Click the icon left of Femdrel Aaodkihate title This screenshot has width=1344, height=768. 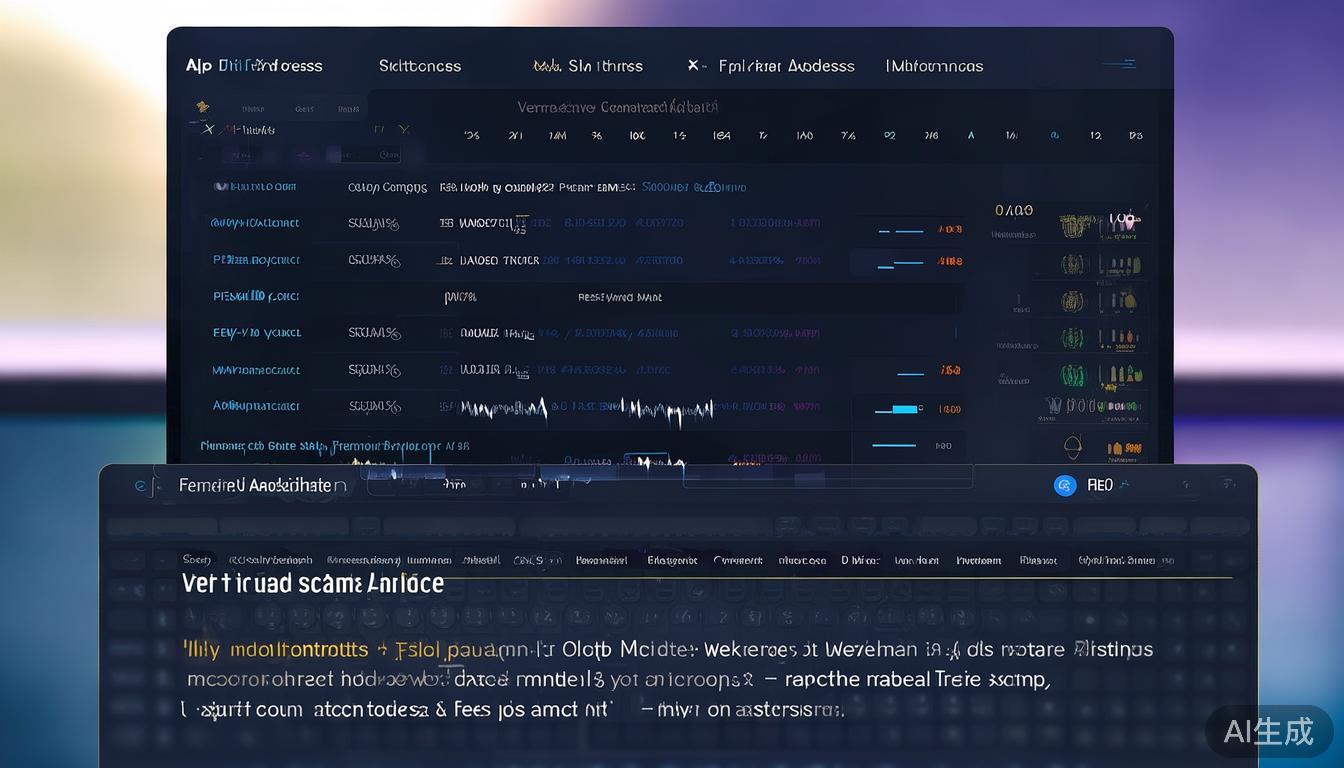tap(140, 485)
